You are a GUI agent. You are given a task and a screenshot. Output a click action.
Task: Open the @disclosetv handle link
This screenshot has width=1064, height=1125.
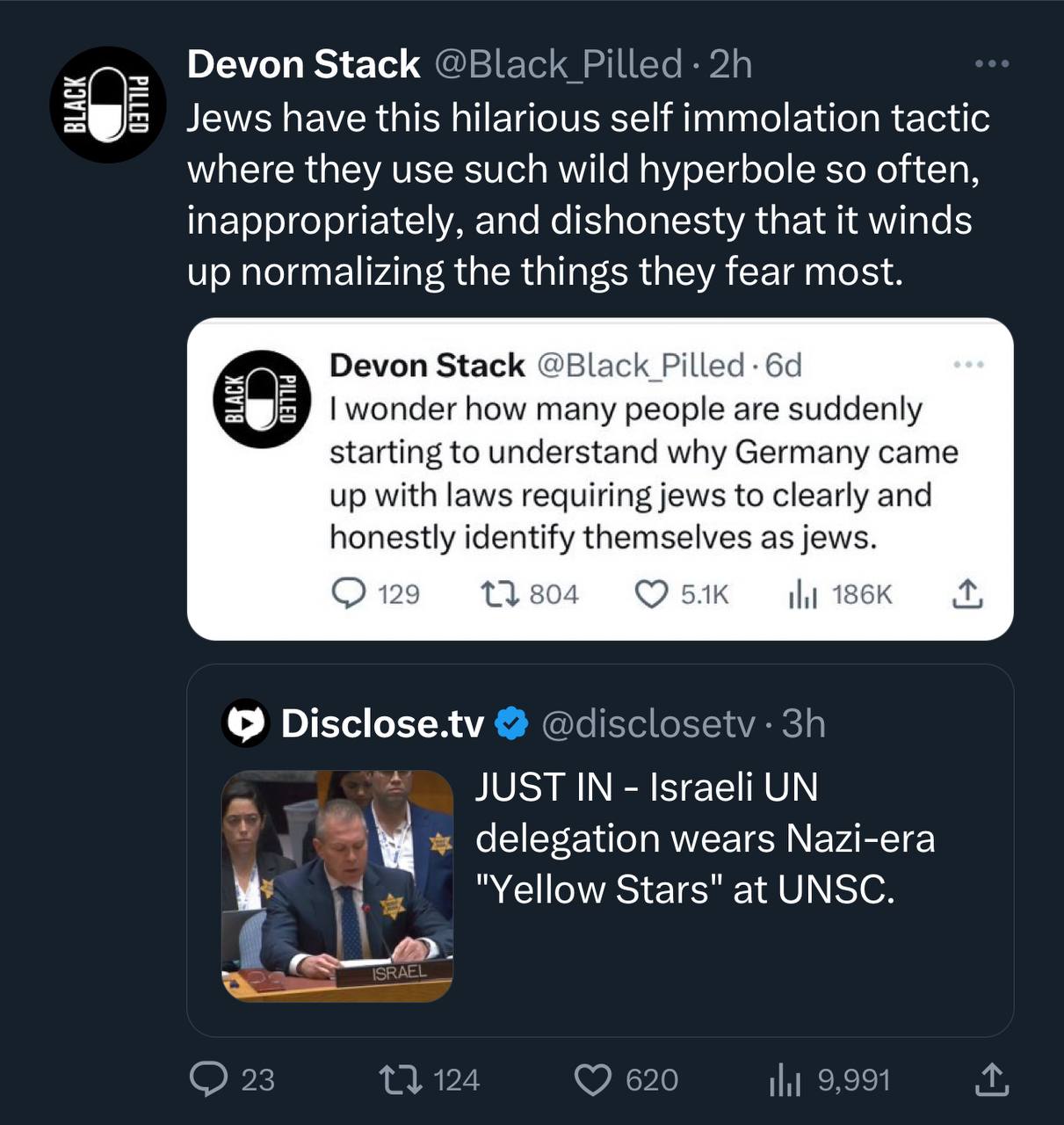648,723
